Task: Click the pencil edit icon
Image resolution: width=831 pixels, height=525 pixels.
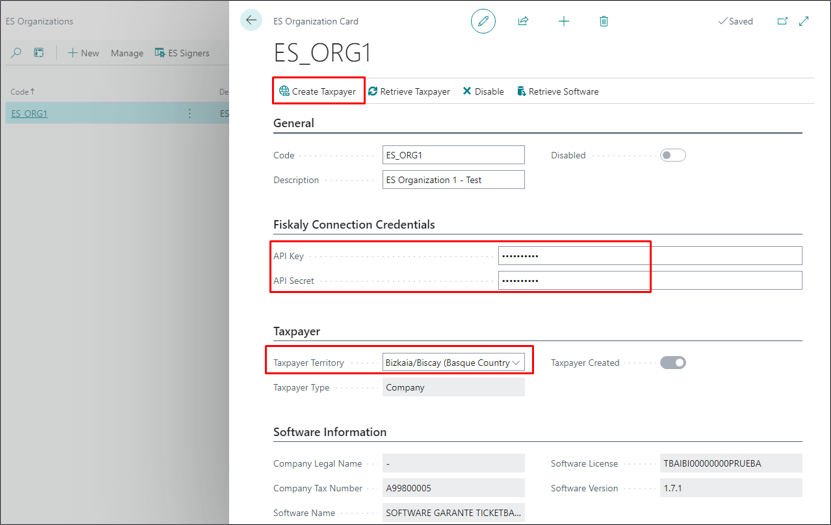Action: point(483,21)
